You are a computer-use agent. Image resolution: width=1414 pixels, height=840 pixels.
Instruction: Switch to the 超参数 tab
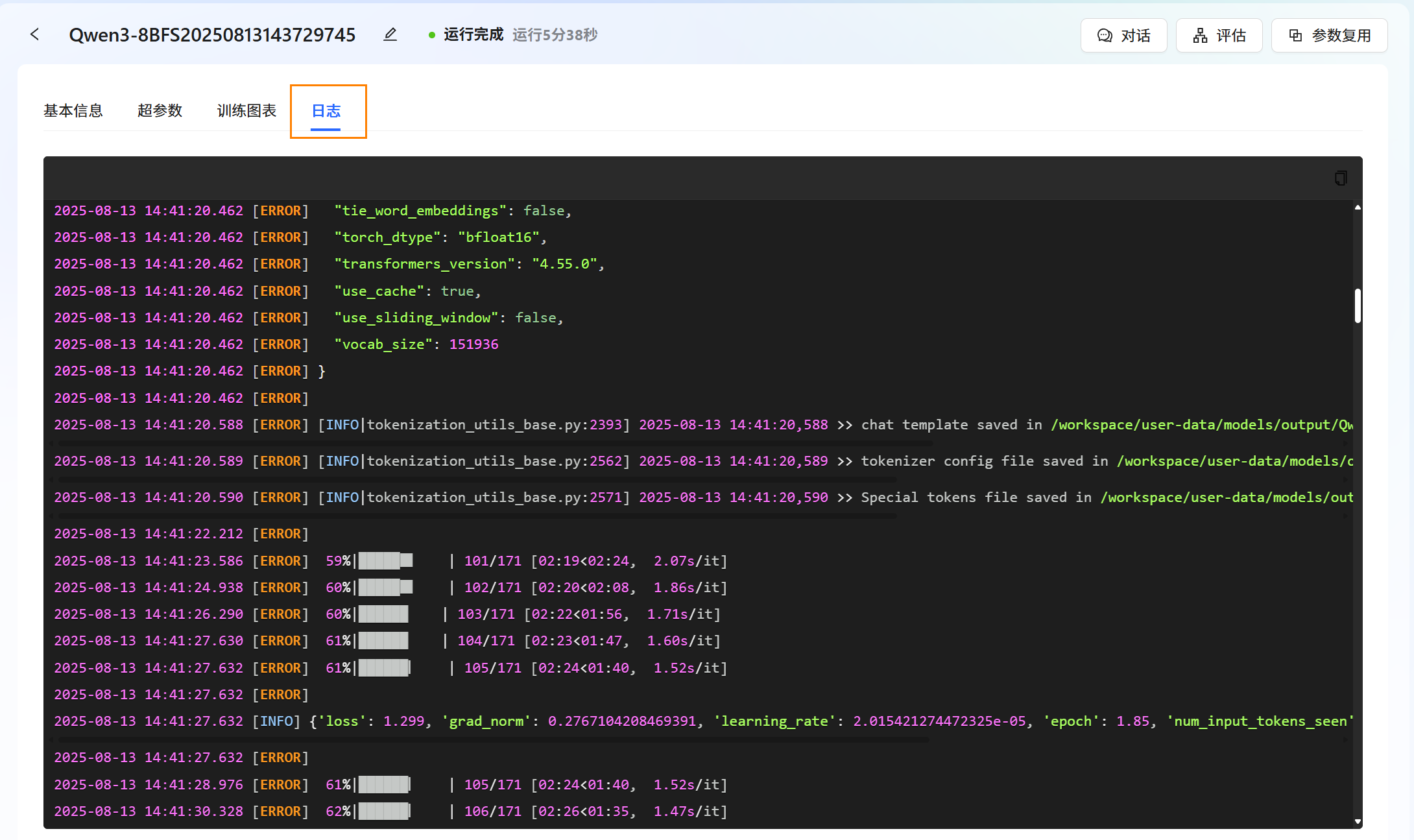[x=160, y=111]
